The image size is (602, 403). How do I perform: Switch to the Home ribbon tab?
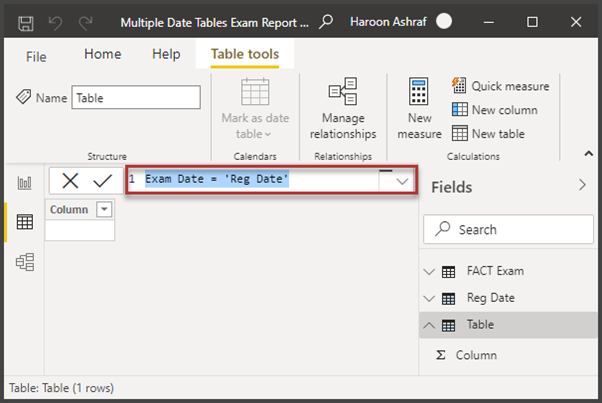(103, 54)
